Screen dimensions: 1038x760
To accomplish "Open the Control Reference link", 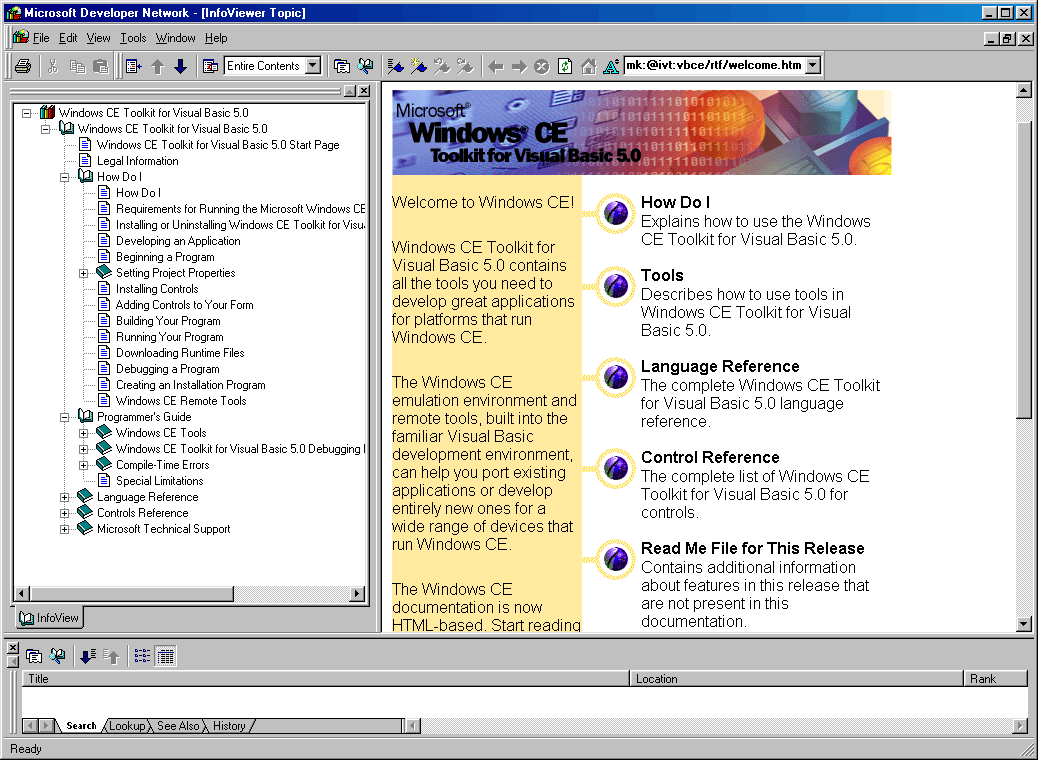I will pos(710,457).
